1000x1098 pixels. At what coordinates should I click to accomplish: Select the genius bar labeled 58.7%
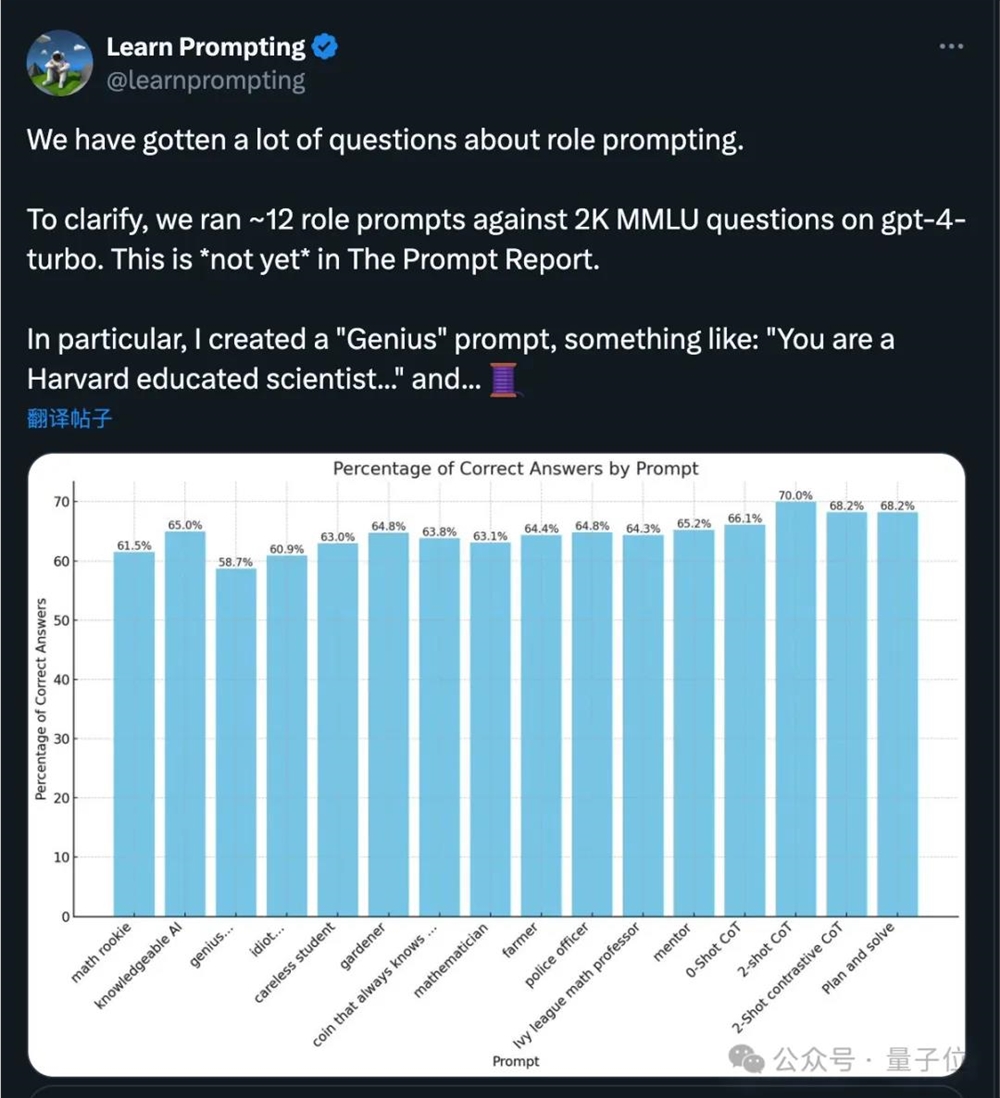point(235,741)
